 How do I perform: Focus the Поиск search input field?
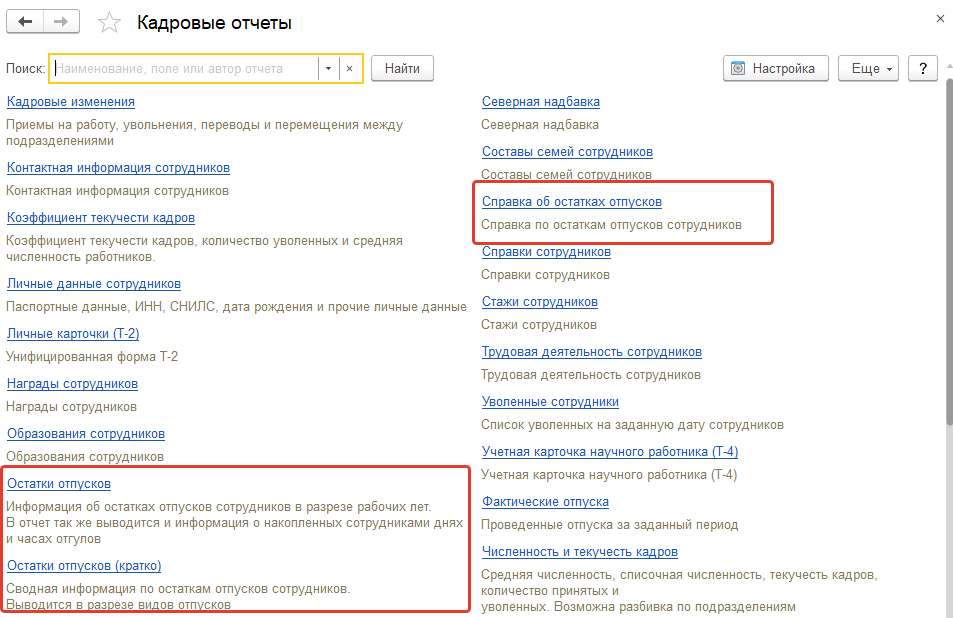click(x=185, y=68)
